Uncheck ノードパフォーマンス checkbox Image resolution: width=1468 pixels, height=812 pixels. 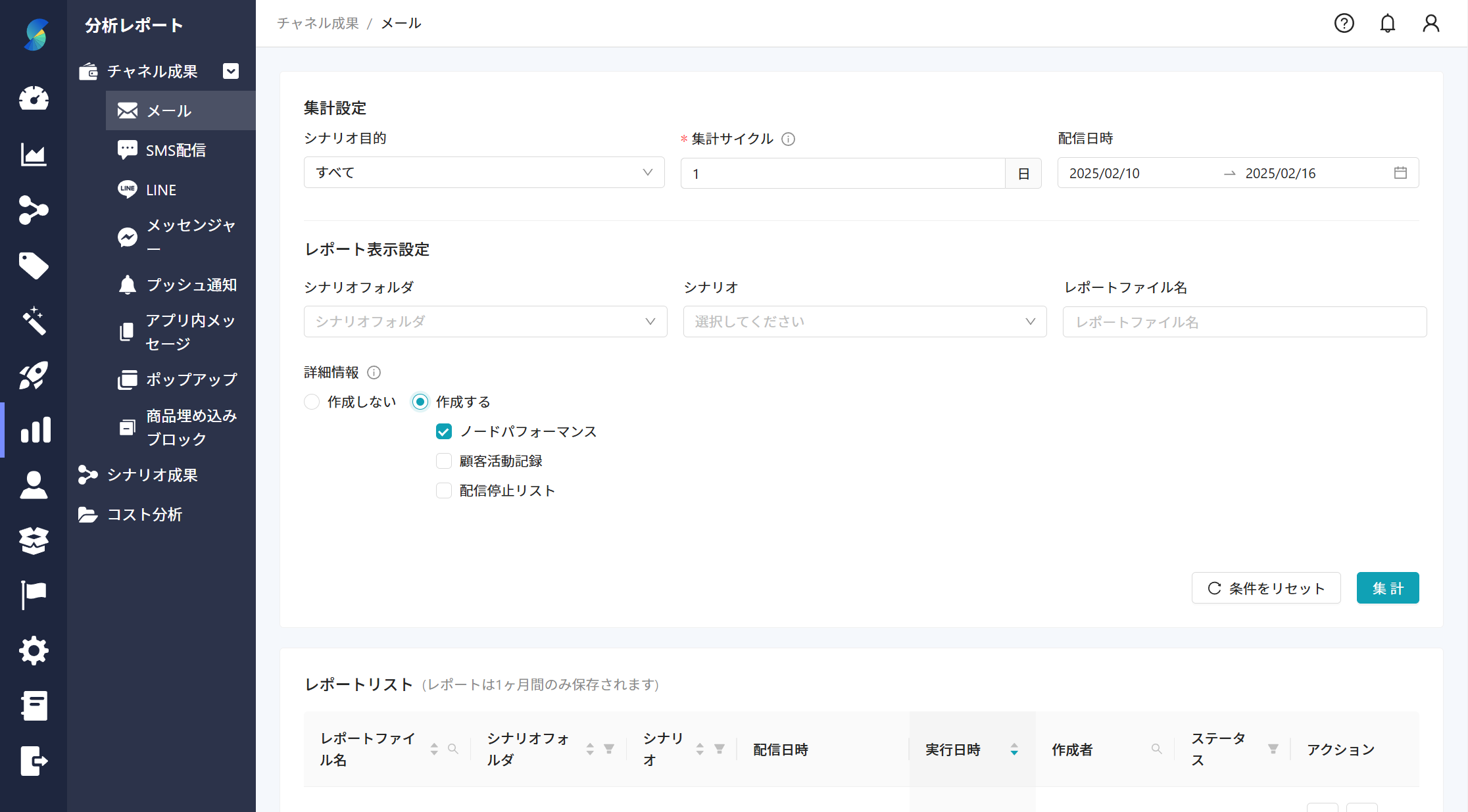[443, 431]
